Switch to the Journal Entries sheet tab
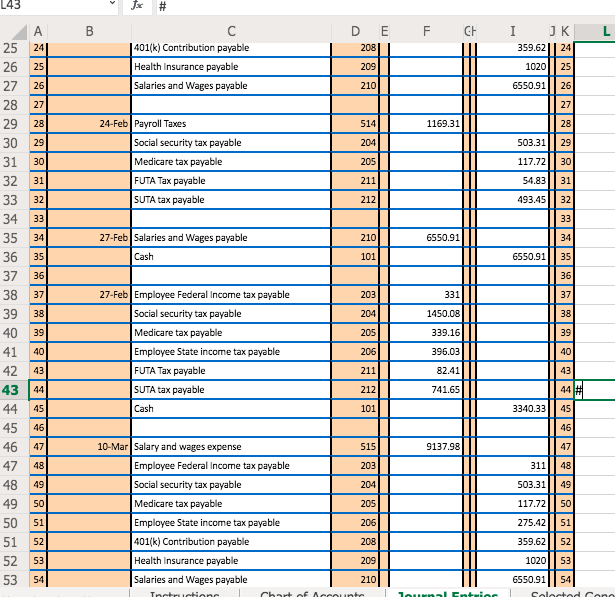 448,593
